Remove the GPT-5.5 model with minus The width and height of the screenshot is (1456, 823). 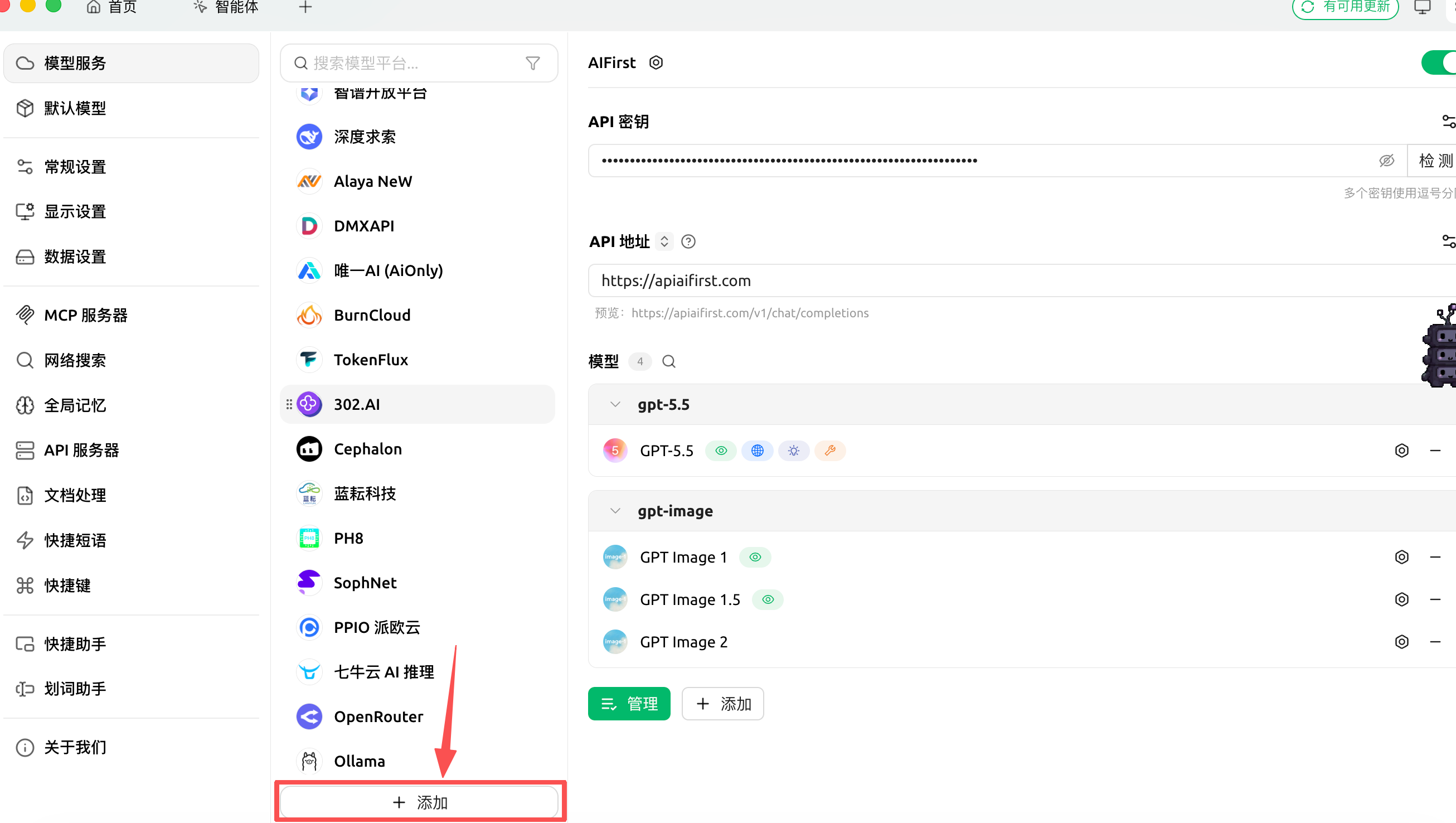point(1434,451)
